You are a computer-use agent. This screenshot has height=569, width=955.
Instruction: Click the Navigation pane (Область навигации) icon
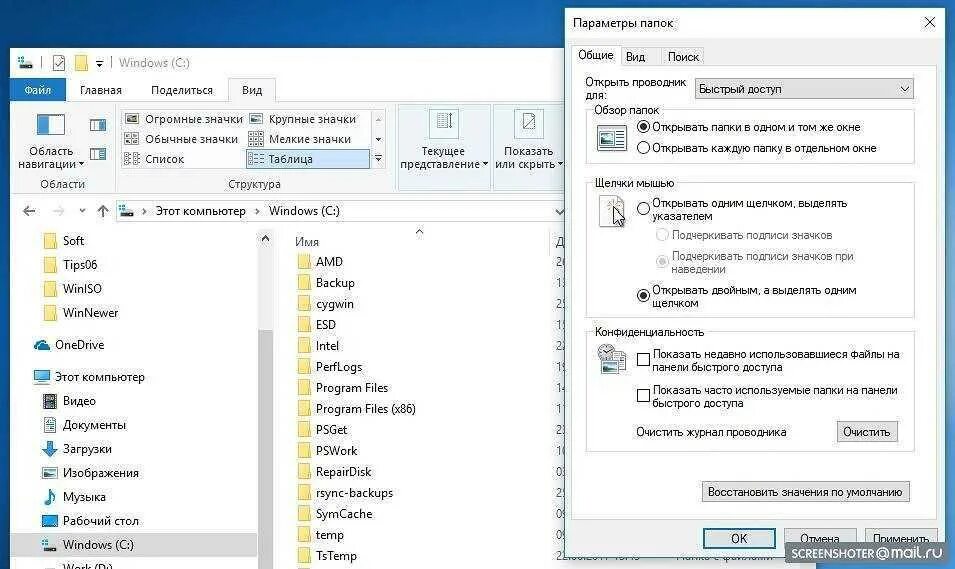click(51, 125)
